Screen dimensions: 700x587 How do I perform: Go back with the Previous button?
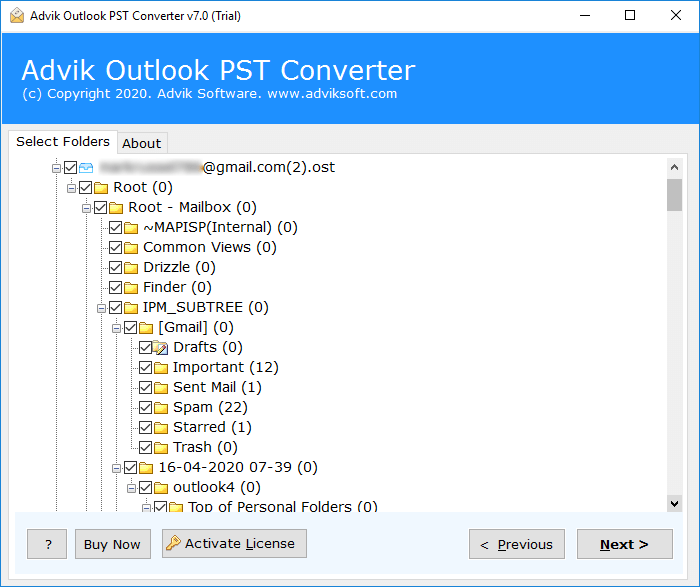(517, 544)
